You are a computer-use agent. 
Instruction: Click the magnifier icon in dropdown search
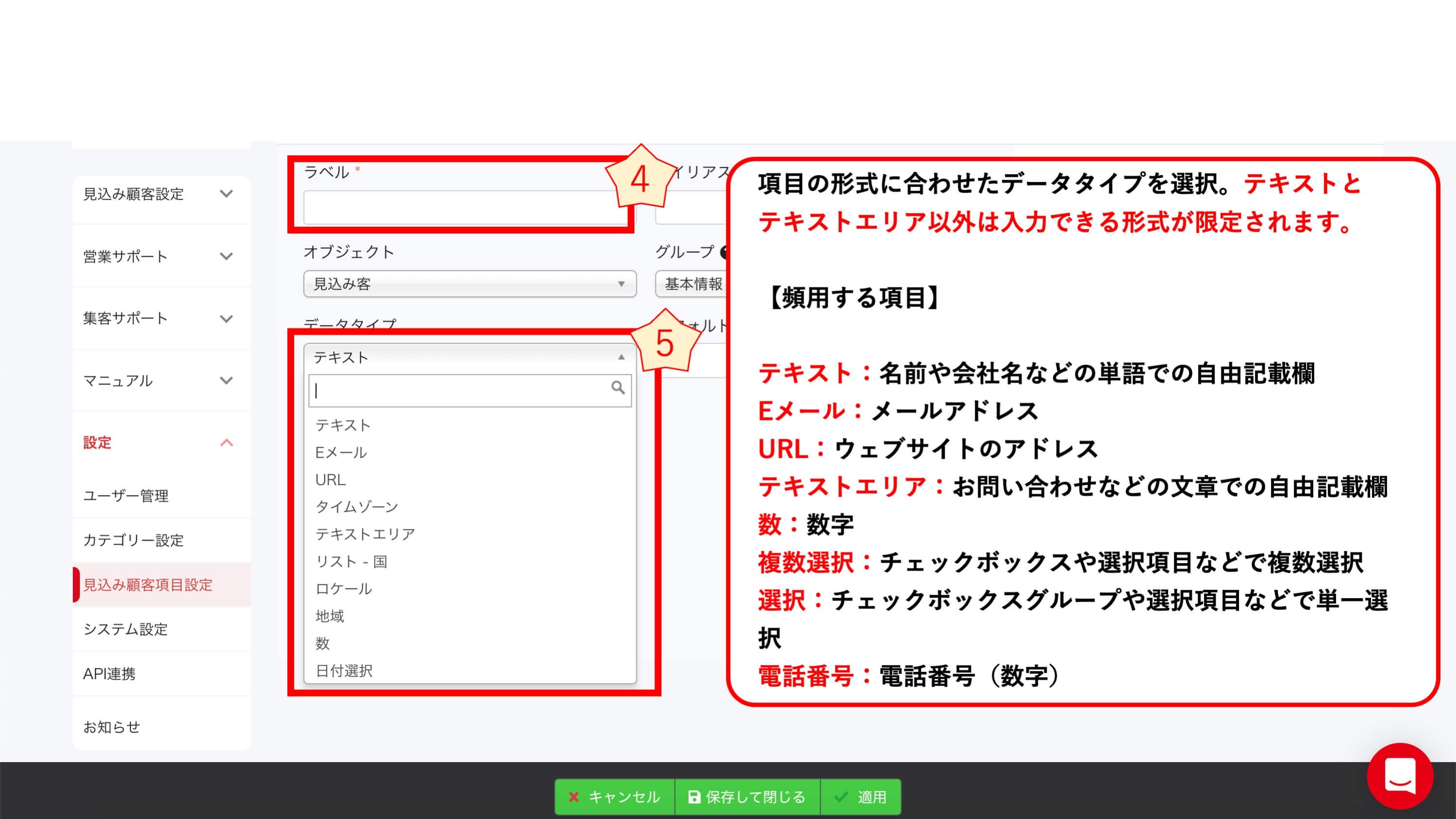coord(618,388)
